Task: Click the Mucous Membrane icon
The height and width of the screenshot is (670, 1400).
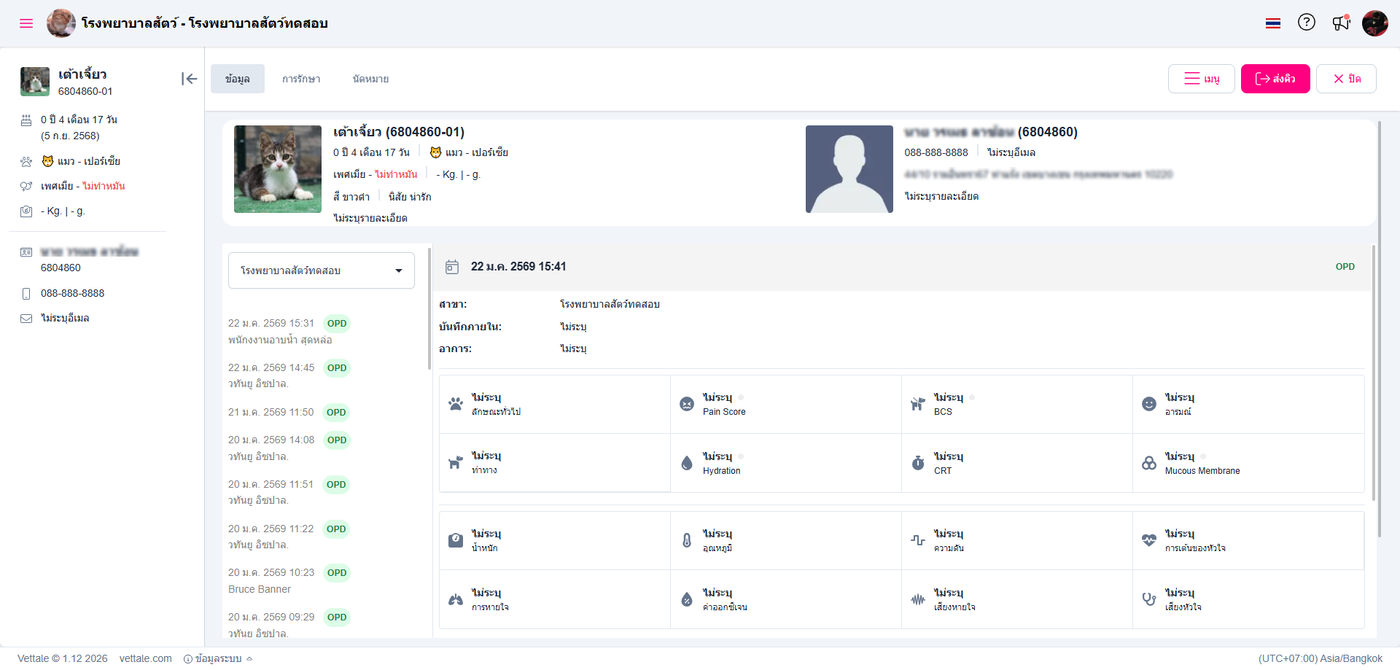Action: tap(1149, 463)
